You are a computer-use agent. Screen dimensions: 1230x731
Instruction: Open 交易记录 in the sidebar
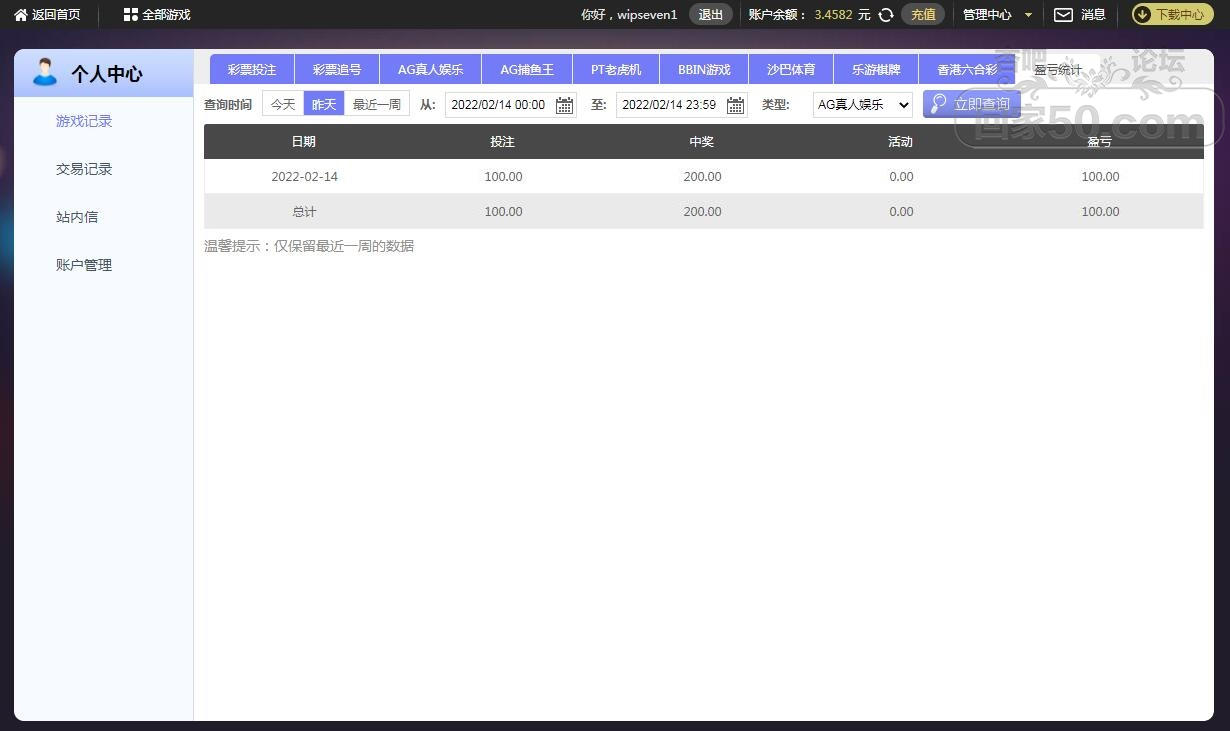pyautogui.click(x=84, y=169)
